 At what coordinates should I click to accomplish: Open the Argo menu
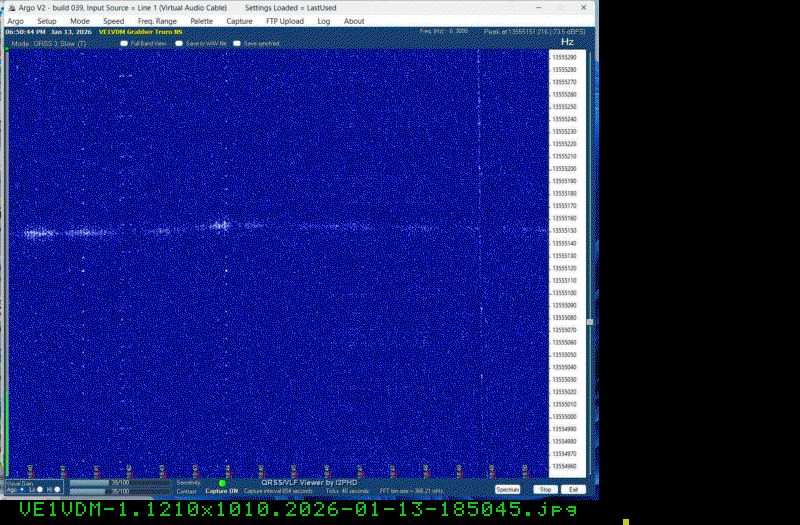tap(16, 21)
